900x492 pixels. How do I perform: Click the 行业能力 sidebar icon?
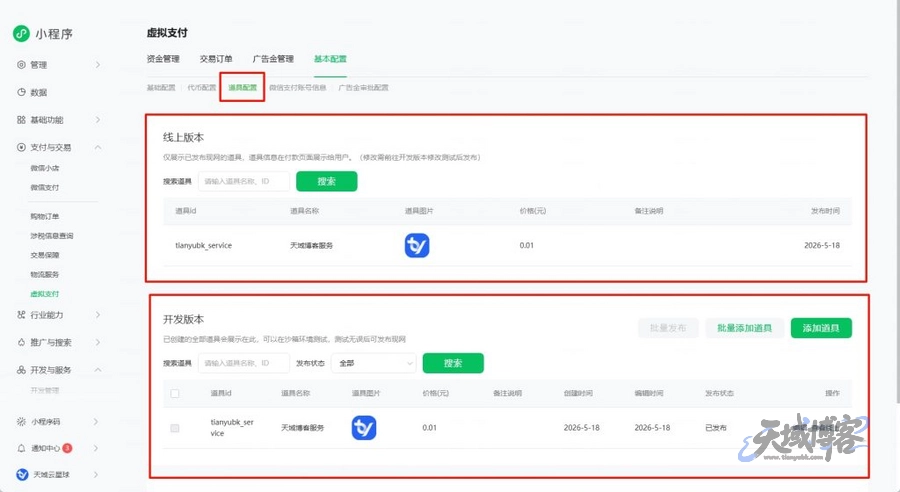click(21, 315)
